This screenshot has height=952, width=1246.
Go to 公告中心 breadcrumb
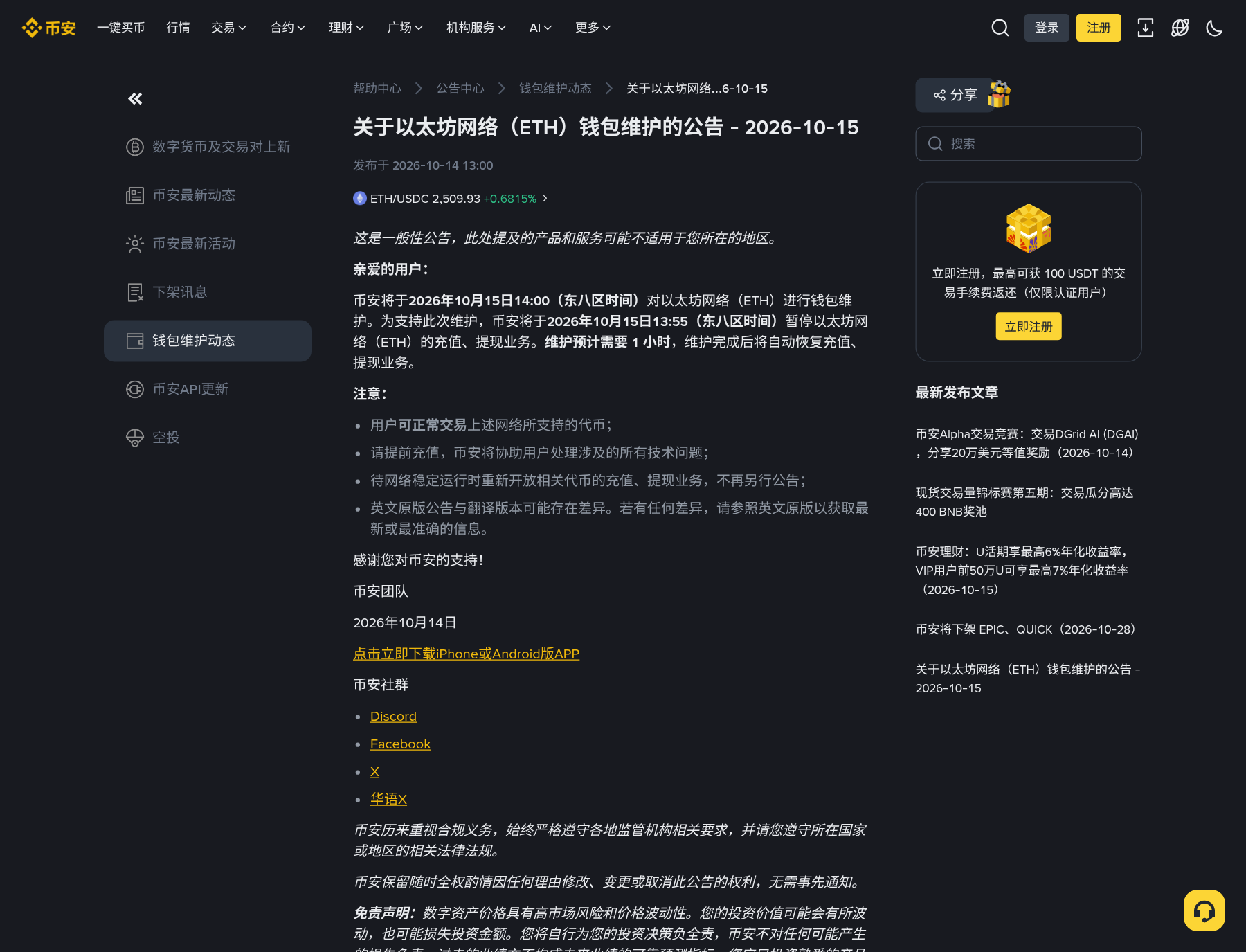point(460,89)
